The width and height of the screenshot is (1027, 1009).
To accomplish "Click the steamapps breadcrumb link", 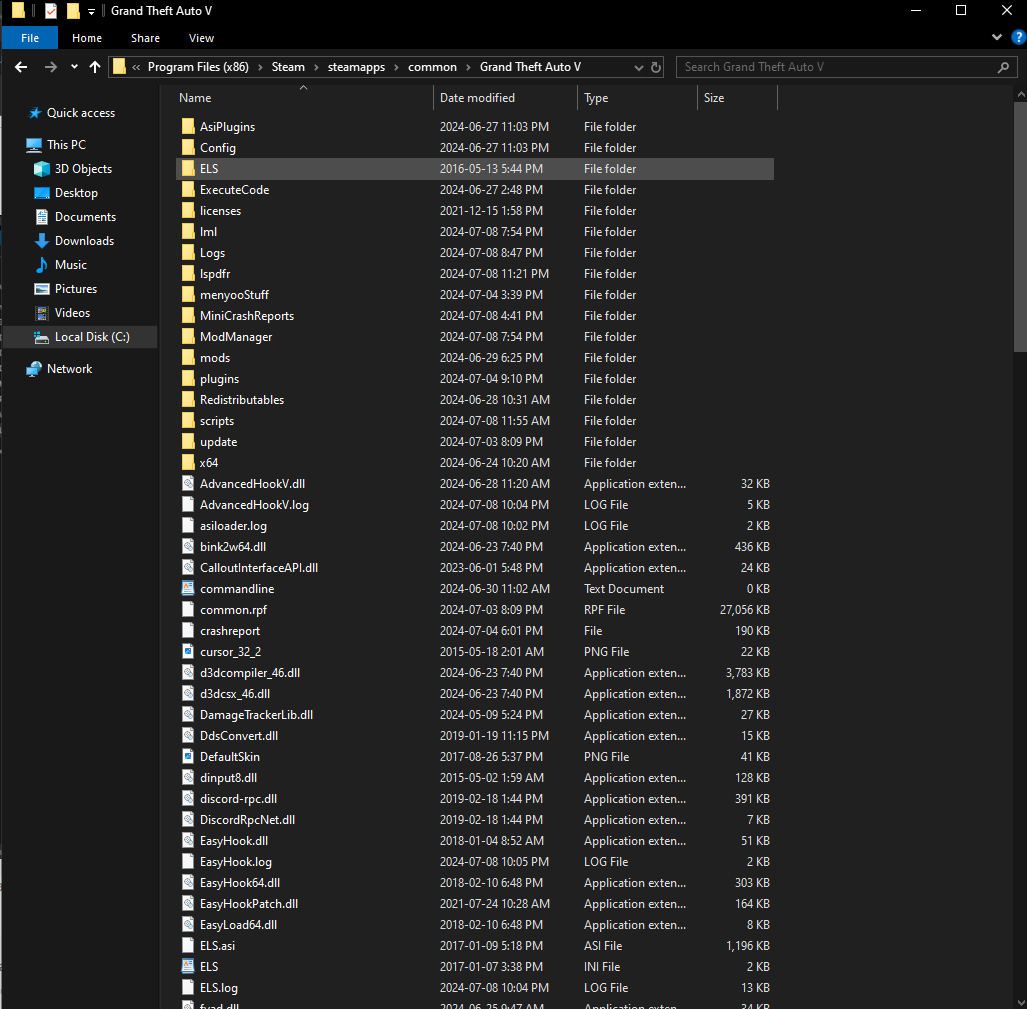I will point(356,67).
